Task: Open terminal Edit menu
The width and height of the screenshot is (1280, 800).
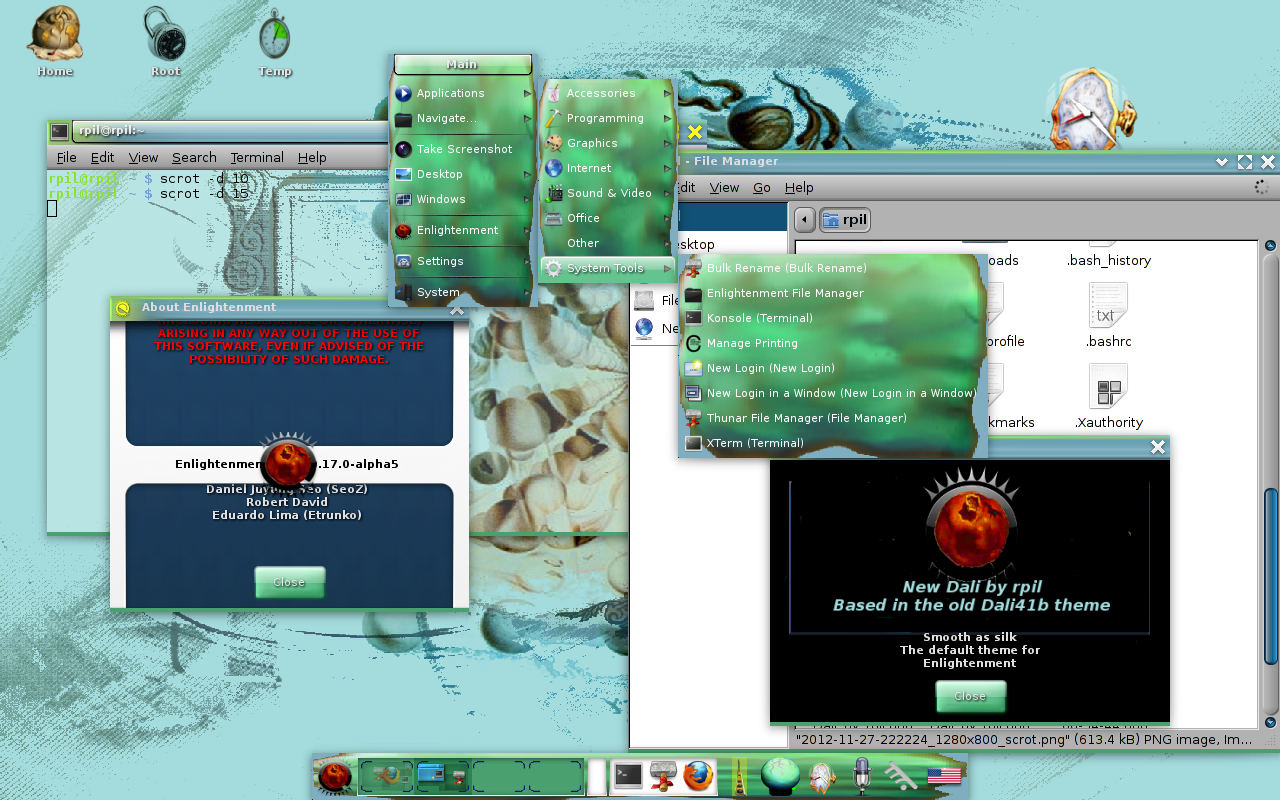Action: pyautogui.click(x=102, y=157)
